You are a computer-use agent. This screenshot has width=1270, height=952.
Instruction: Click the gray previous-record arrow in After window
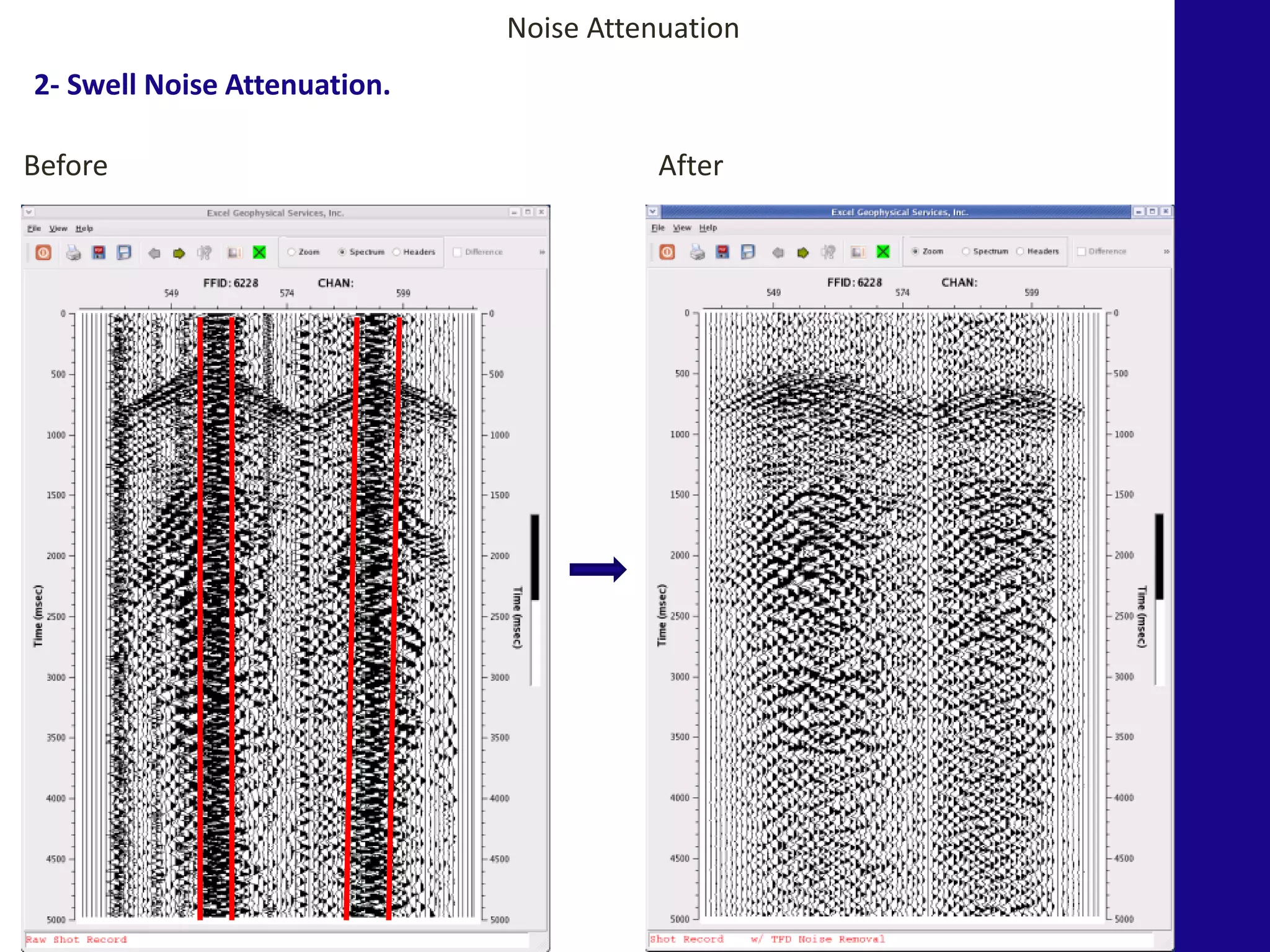(x=778, y=252)
